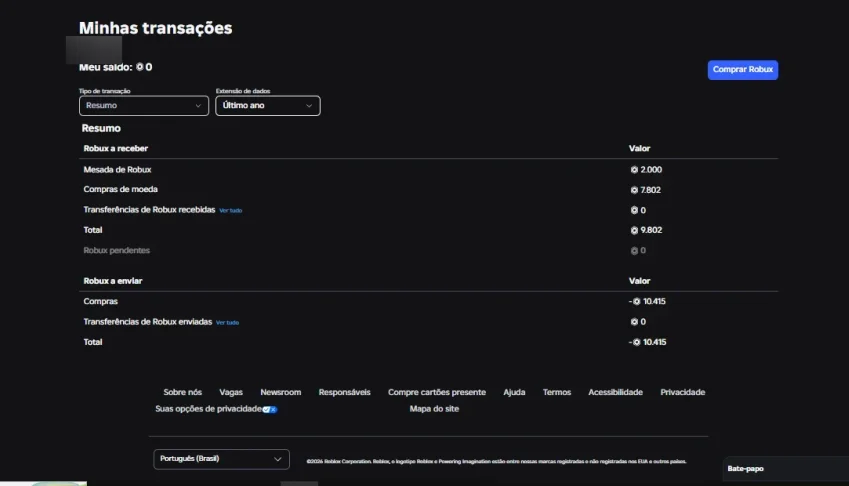Open the Newsroom footer link

pyautogui.click(x=280, y=392)
